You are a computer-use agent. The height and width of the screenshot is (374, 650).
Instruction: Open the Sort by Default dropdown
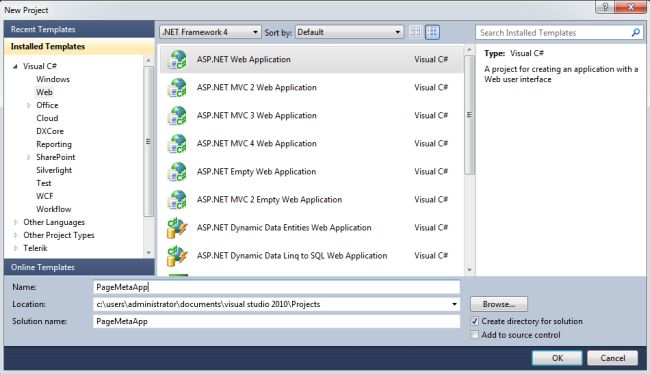pos(349,32)
